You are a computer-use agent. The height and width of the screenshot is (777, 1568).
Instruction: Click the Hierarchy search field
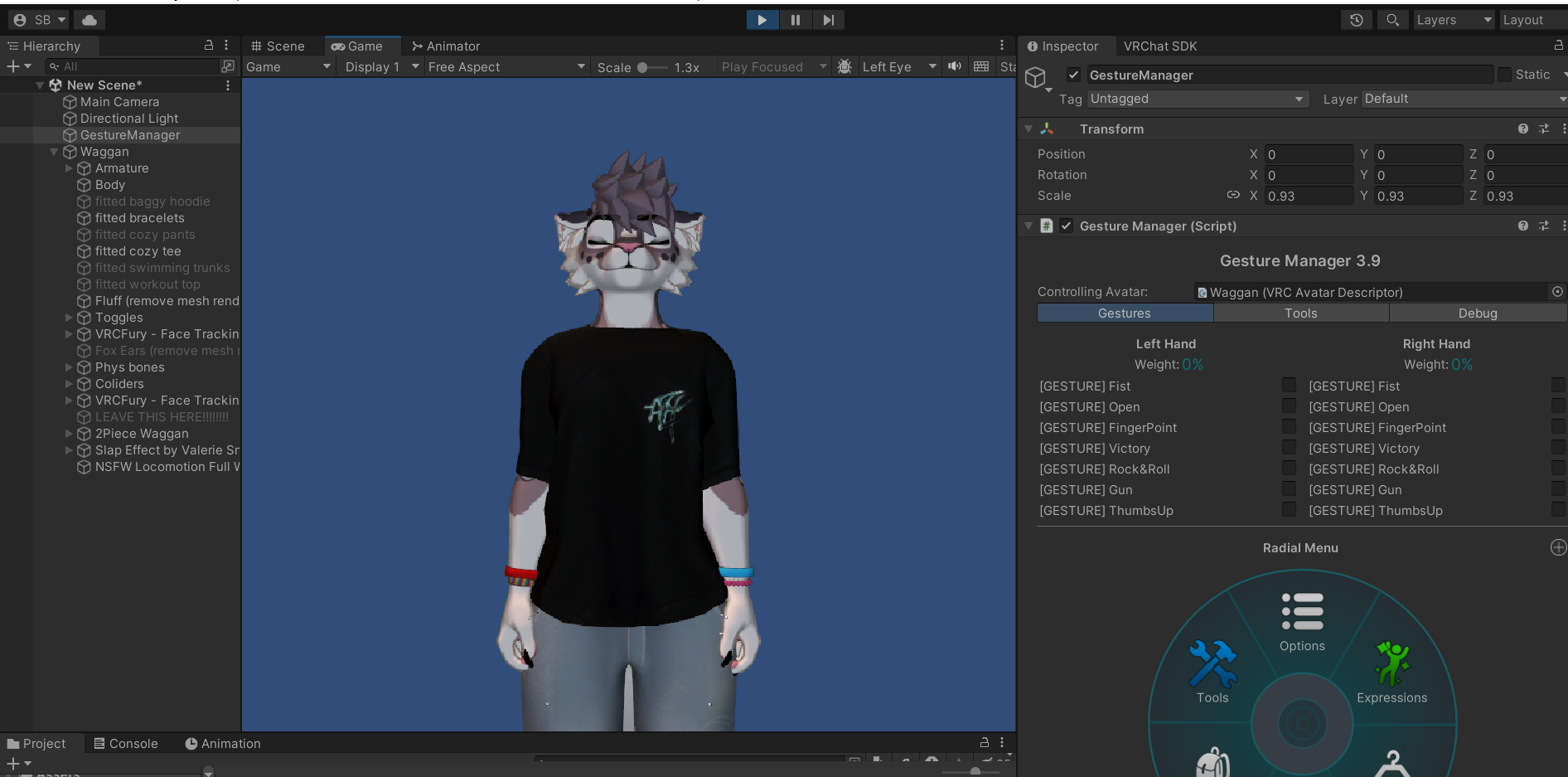click(x=133, y=66)
